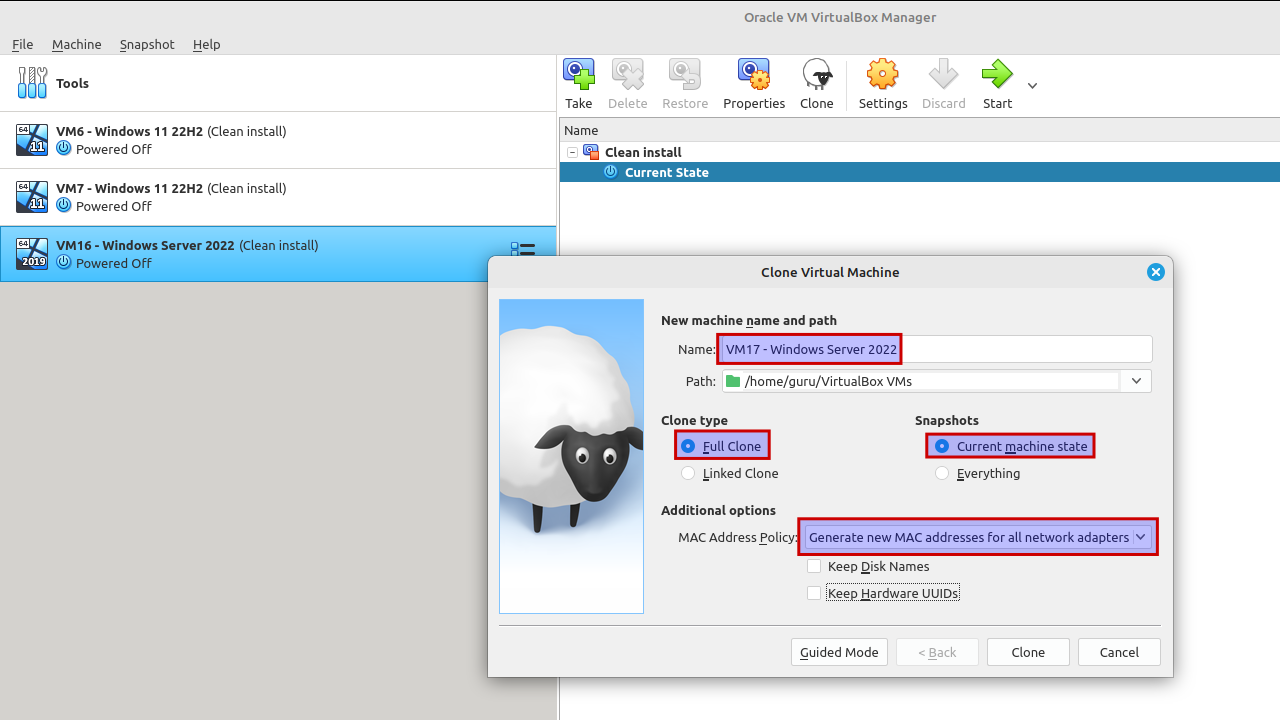Click the Take snapshot toolbar icon
The width and height of the screenshot is (1280, 720).
coord(578,74)
